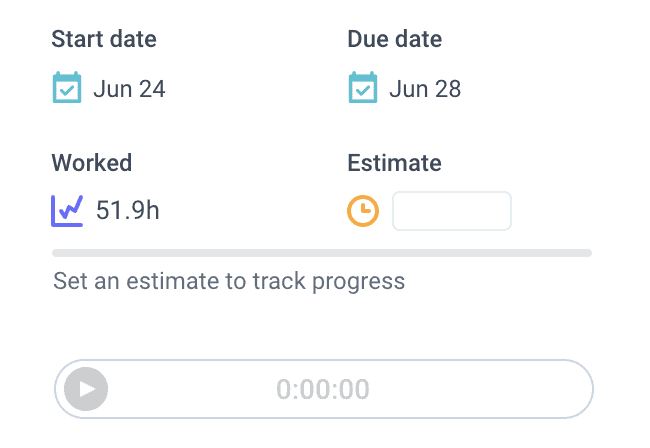
Task: Select the Estimate heading label
Action: tap(394, 163)
